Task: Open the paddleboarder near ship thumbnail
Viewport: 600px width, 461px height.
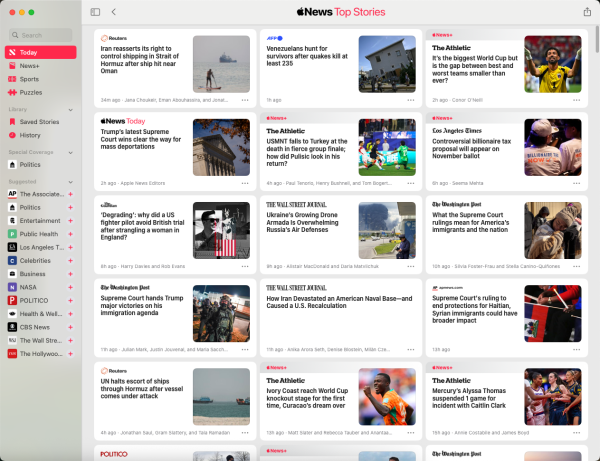Action: 221,64
